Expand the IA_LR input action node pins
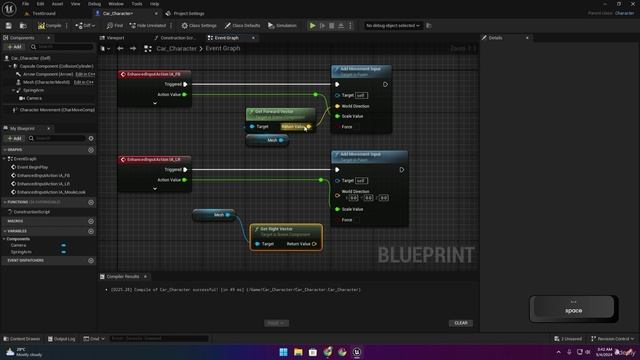The height and width of the screenshot is (360, 640). coord(155,189)
